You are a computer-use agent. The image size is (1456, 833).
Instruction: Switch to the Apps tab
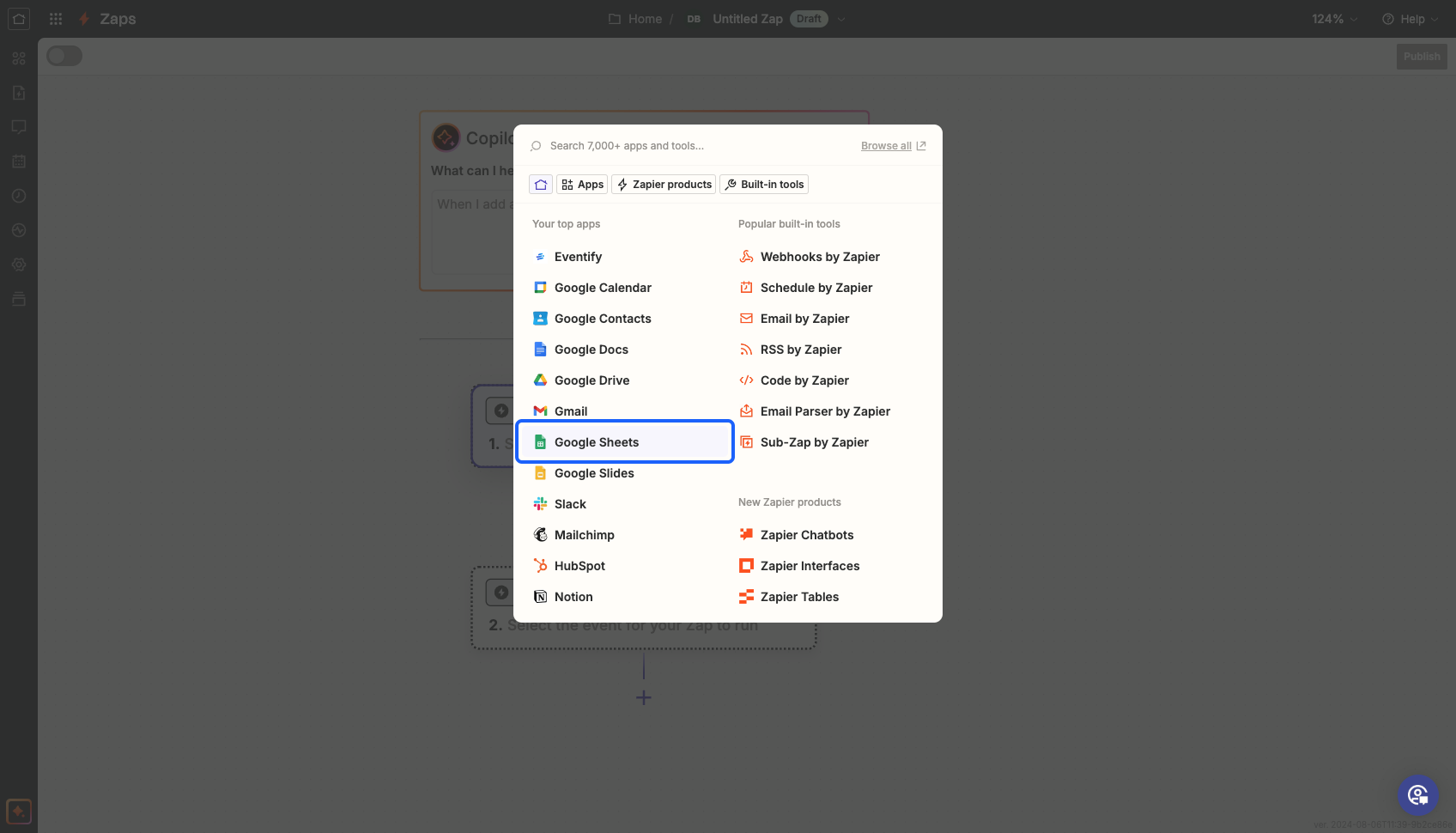583,185
